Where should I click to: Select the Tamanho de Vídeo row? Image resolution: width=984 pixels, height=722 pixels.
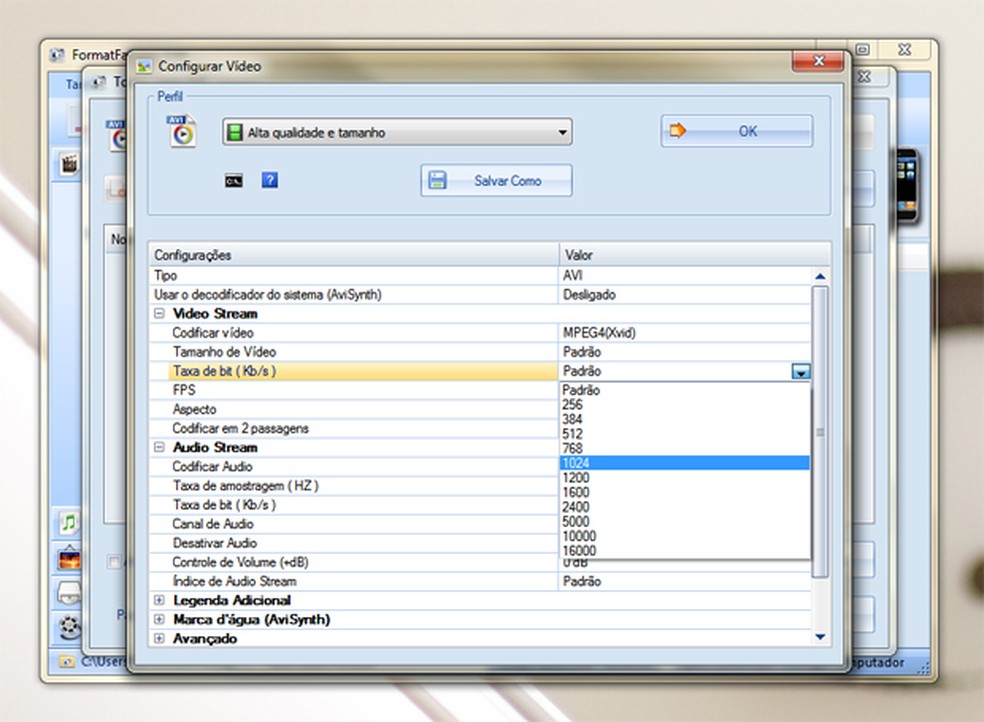[224, 352]
